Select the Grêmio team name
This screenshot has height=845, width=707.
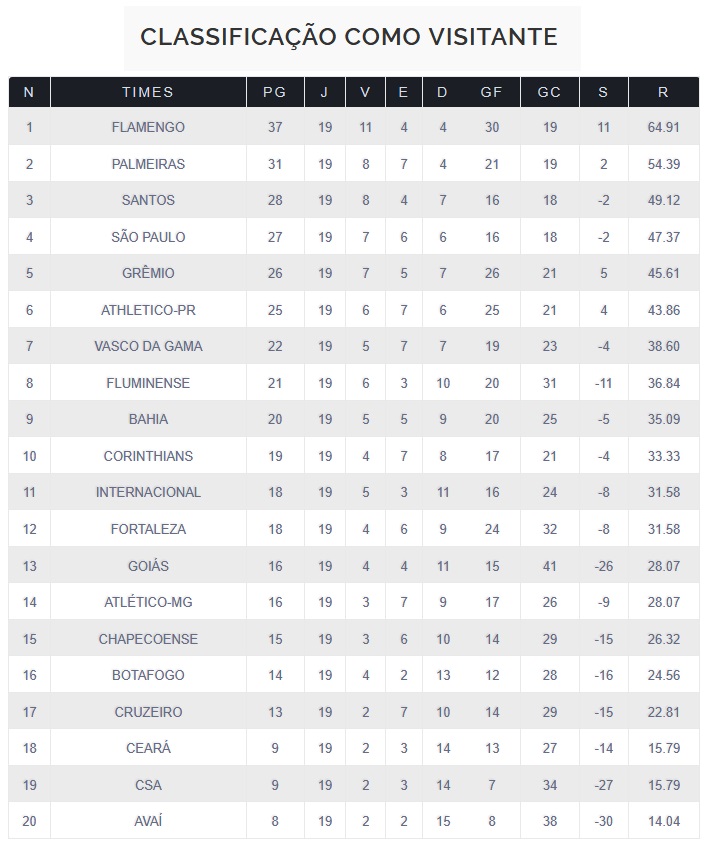148,273
